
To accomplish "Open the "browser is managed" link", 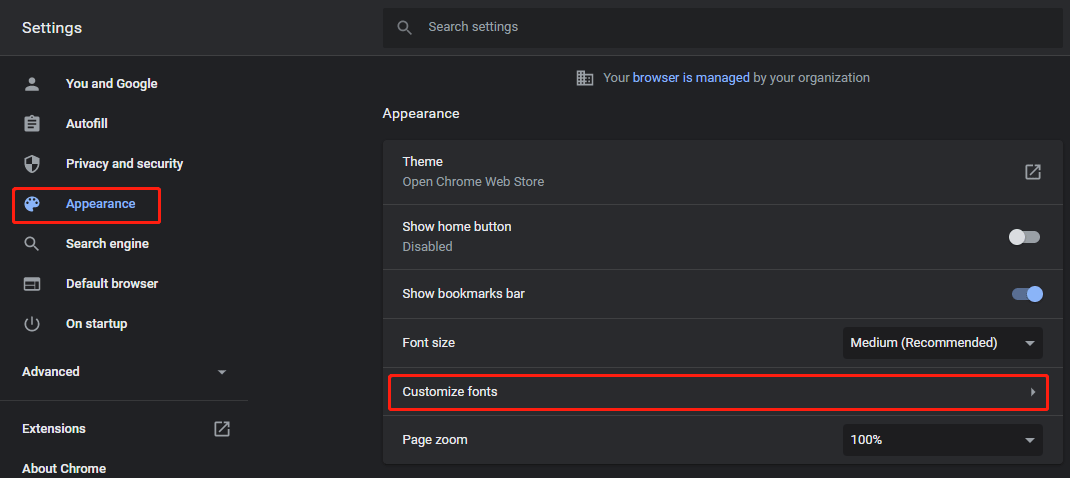I will click(x=691, y=78).
